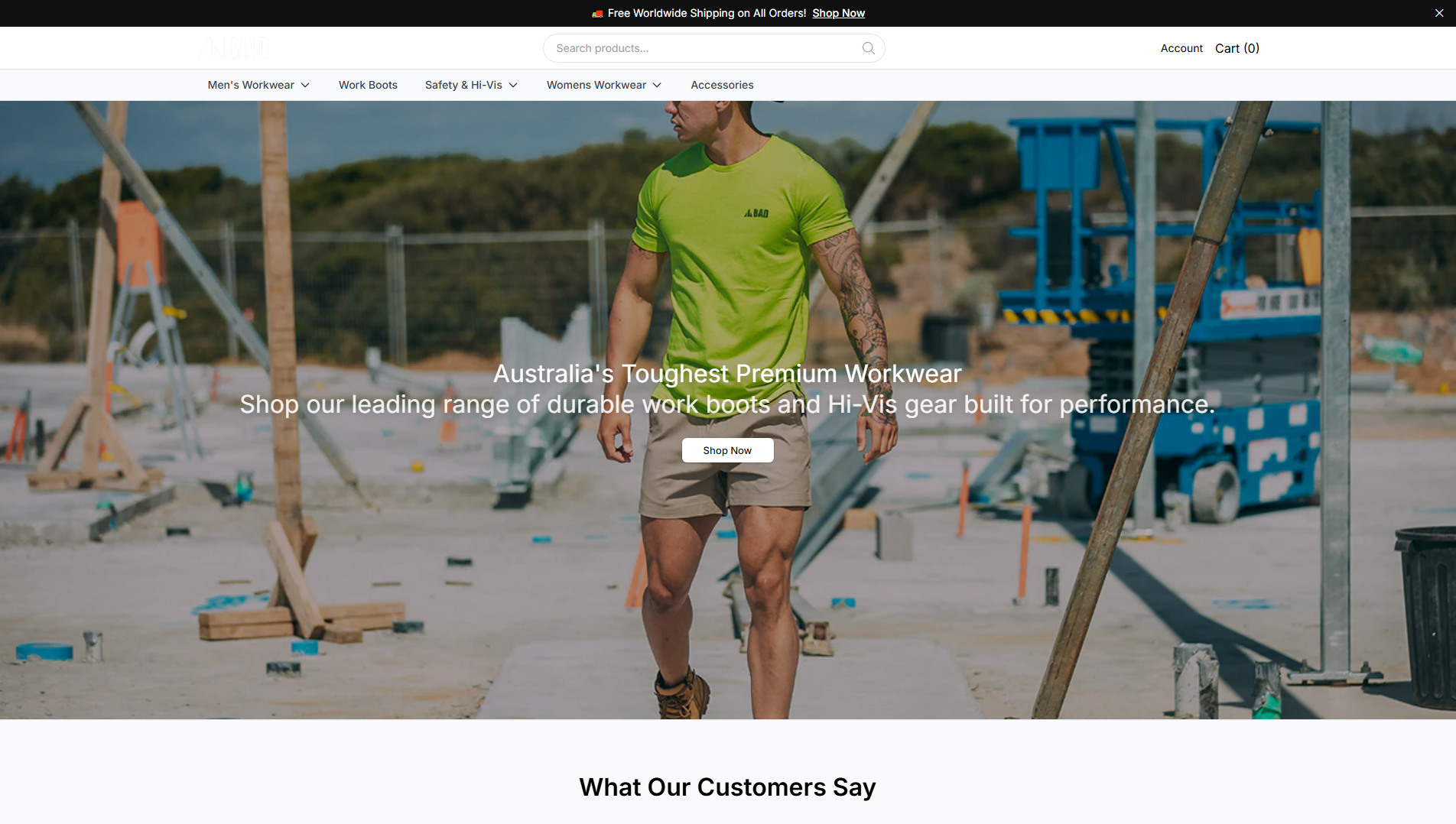The height and width of the screenshot is (824, 1456).
Task: Expand the Safety & Hi-Vis chevron
Action: [513, 85]
